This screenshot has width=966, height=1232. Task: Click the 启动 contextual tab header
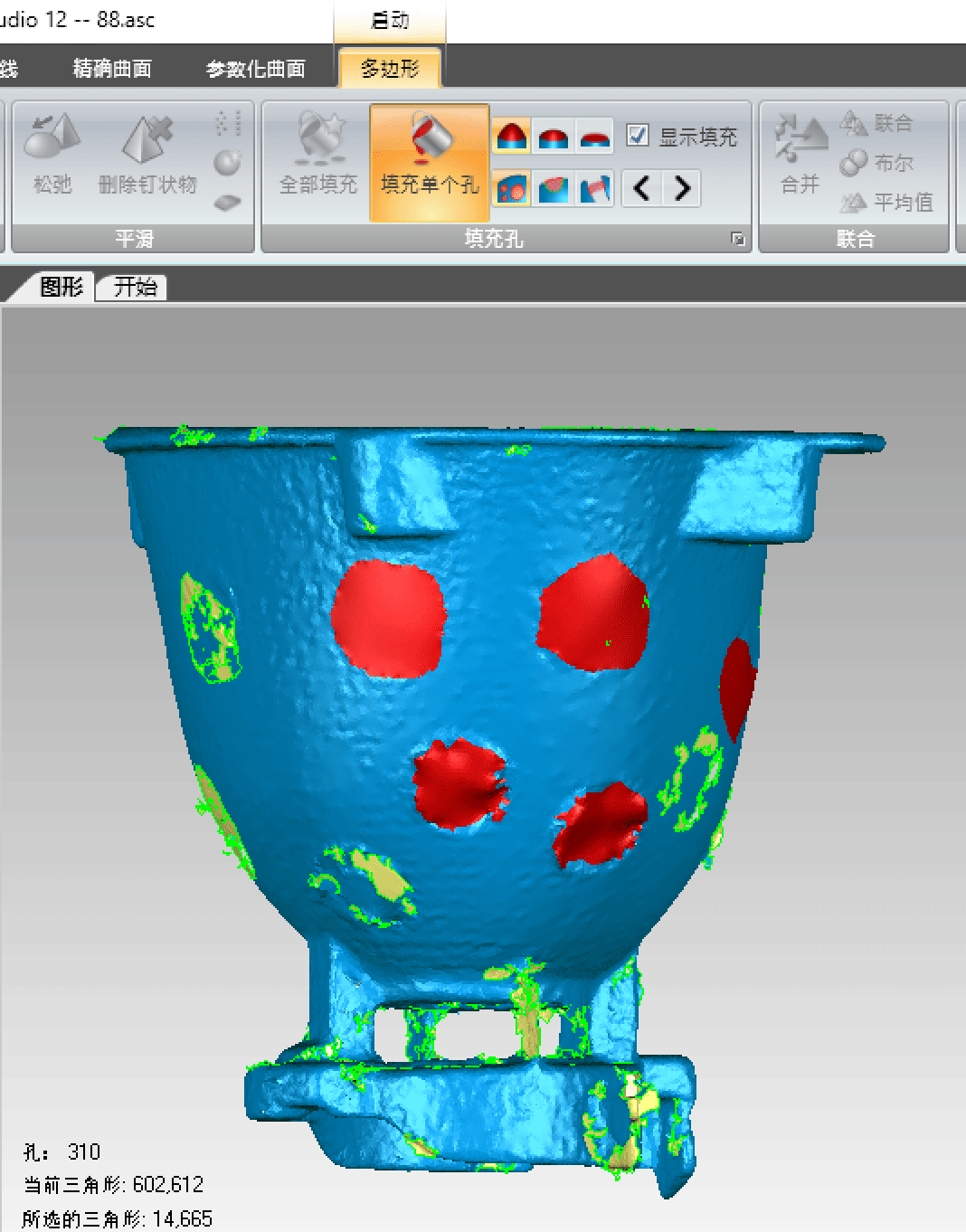pos(390,21)
